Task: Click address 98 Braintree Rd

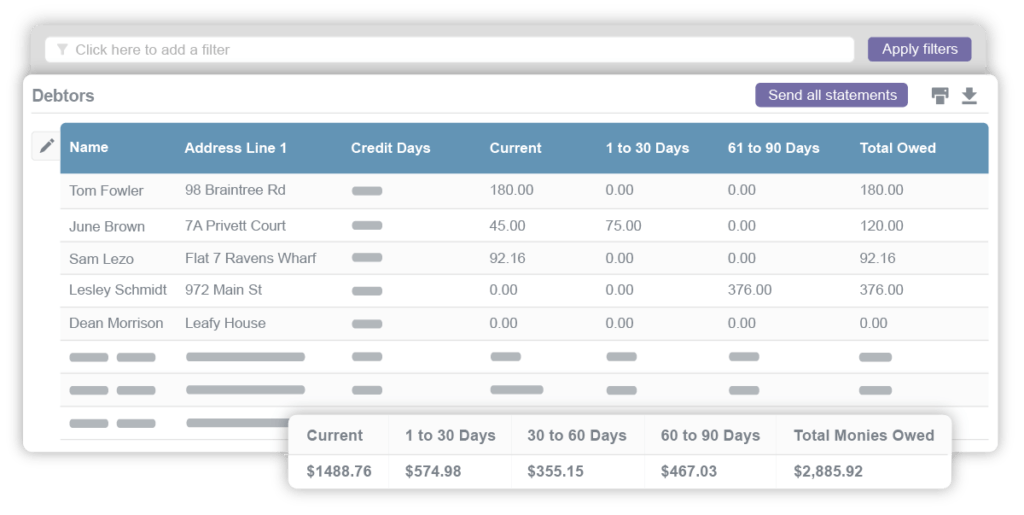Action: click(x=235, y=190)
